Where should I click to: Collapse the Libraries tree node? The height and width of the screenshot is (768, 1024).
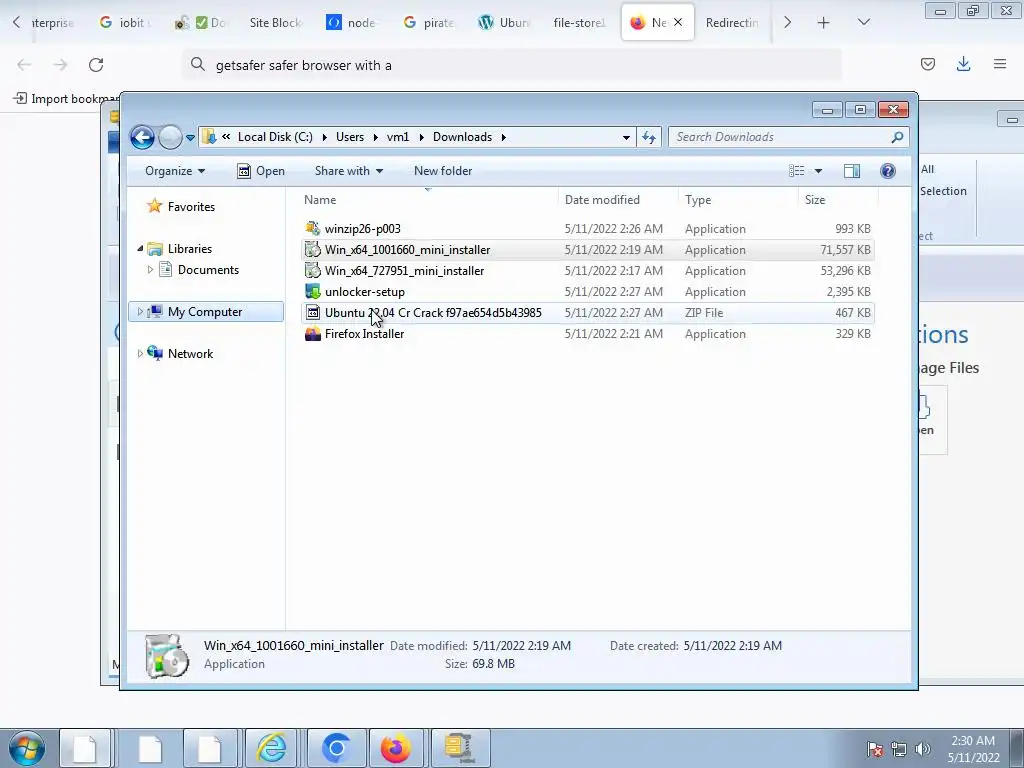140,249
